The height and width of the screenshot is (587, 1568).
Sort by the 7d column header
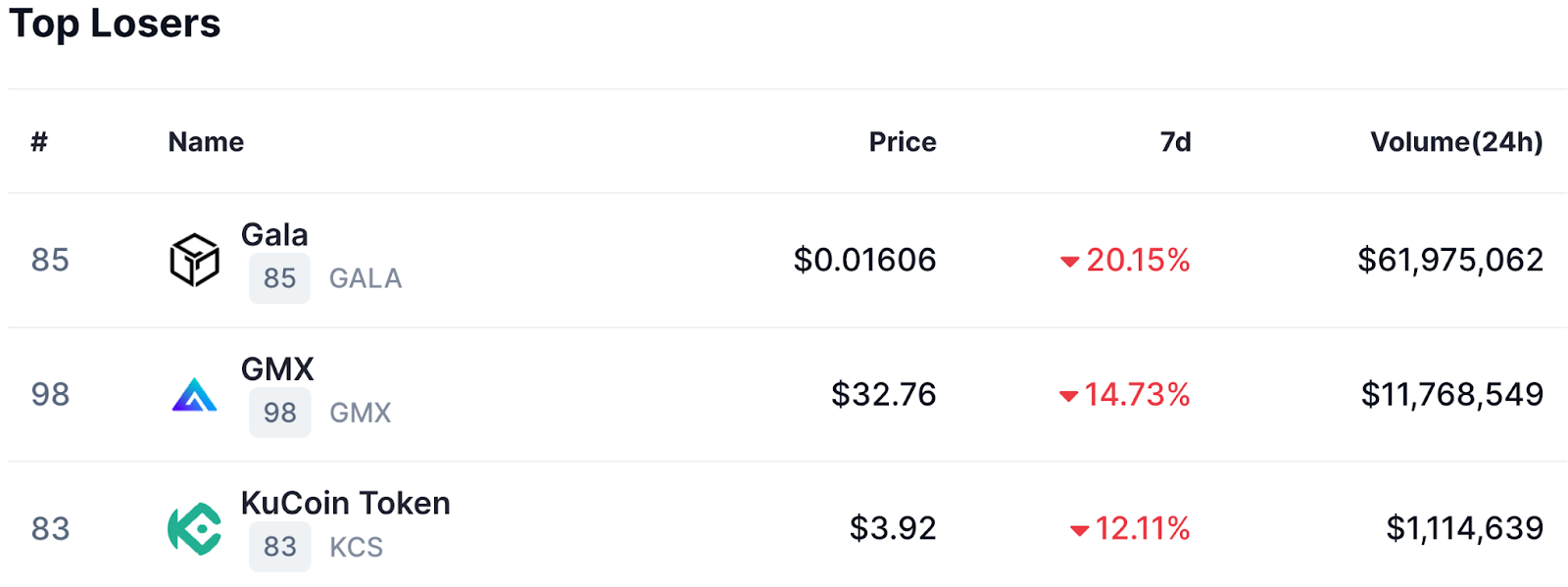pyautogui.click(x=1175, y=142)
